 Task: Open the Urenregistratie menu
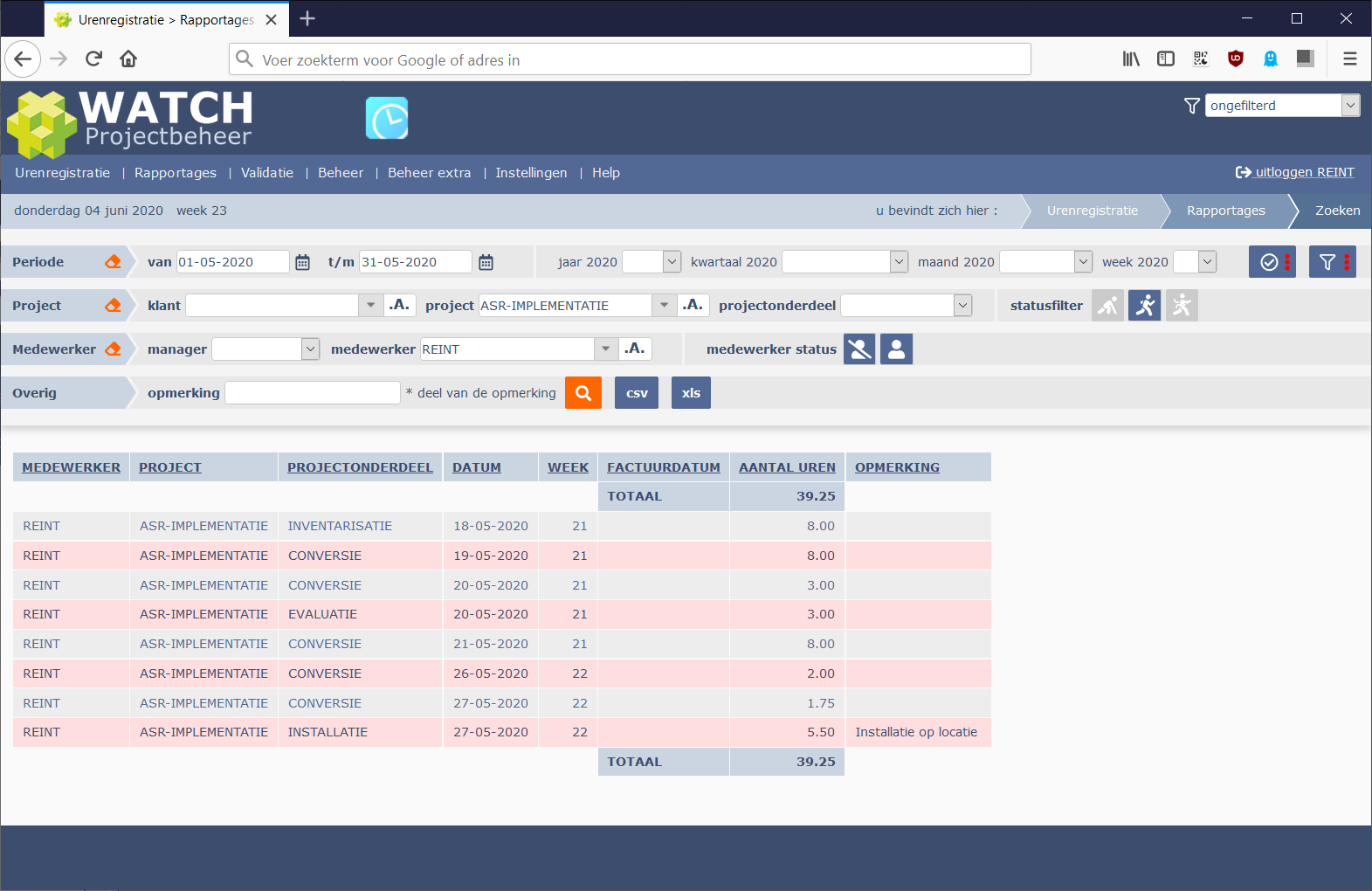63,173
